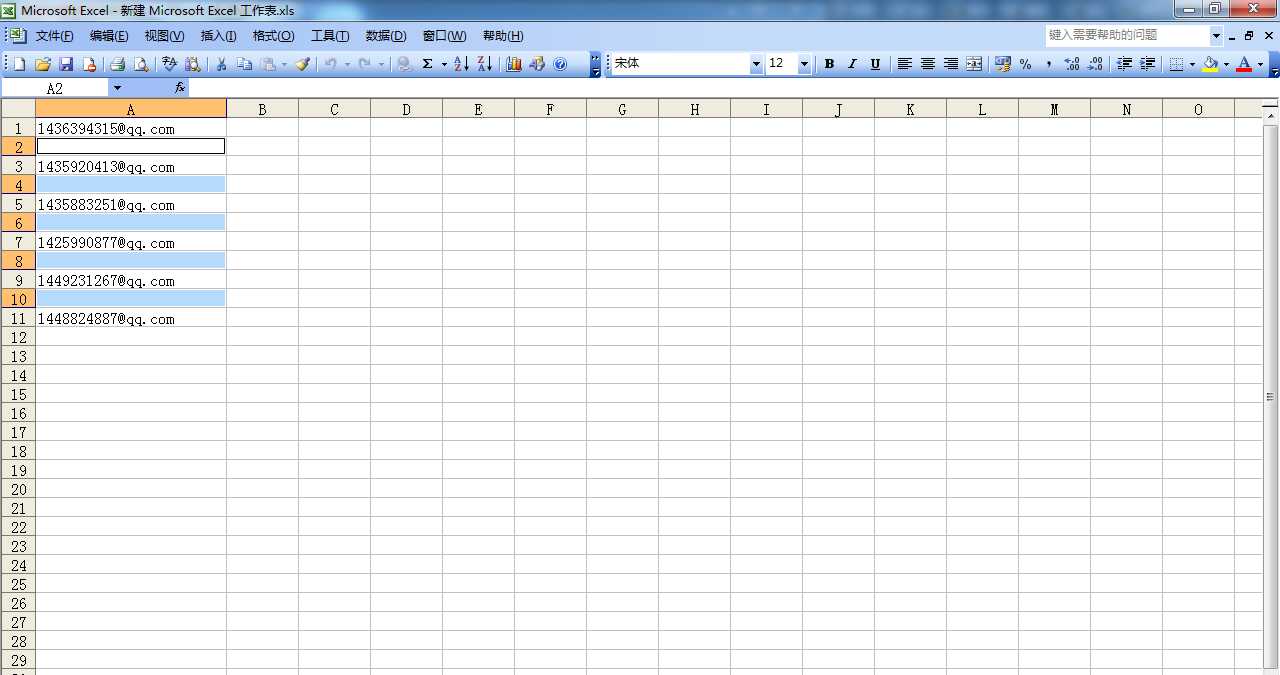The width and height of the screenshot is (1280, 675).
Task: Toggle underline formatting
Action: pyautogui.click(x=875, y=64)
